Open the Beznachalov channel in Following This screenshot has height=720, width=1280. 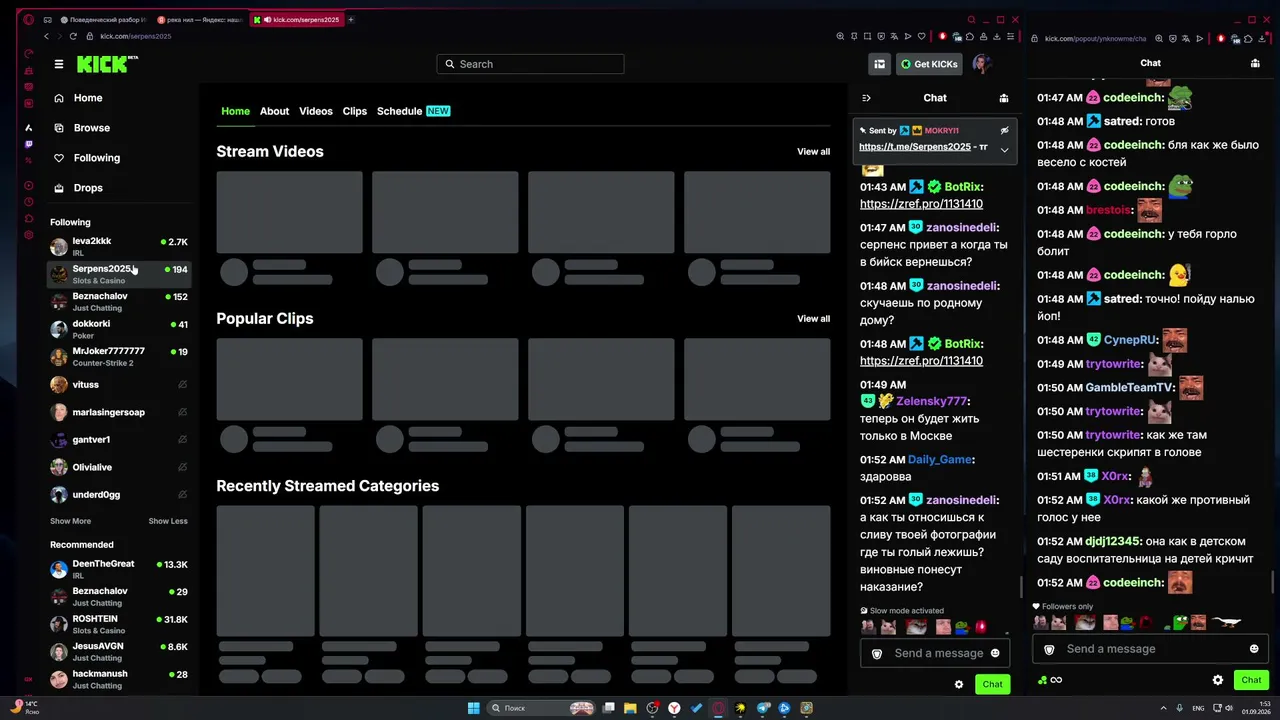tap(120, 301)
